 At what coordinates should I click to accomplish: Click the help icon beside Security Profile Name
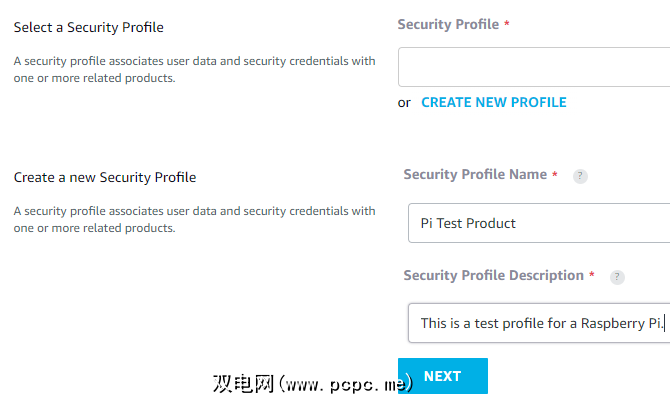[x=580, y=176]
